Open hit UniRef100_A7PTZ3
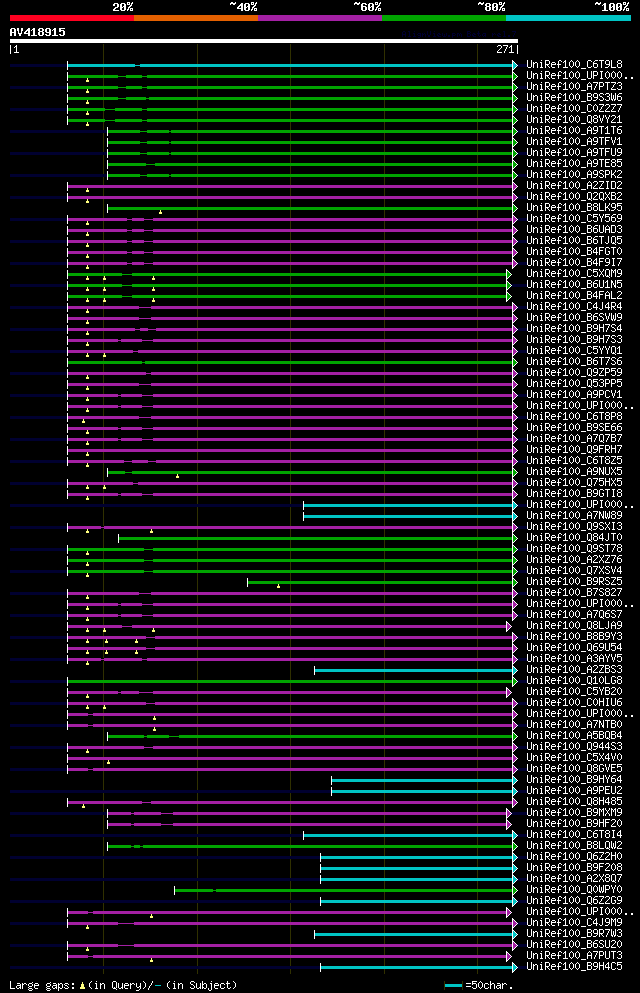This screenshot has width=640, height=993. pyautogui.click(x=574, y=87)
